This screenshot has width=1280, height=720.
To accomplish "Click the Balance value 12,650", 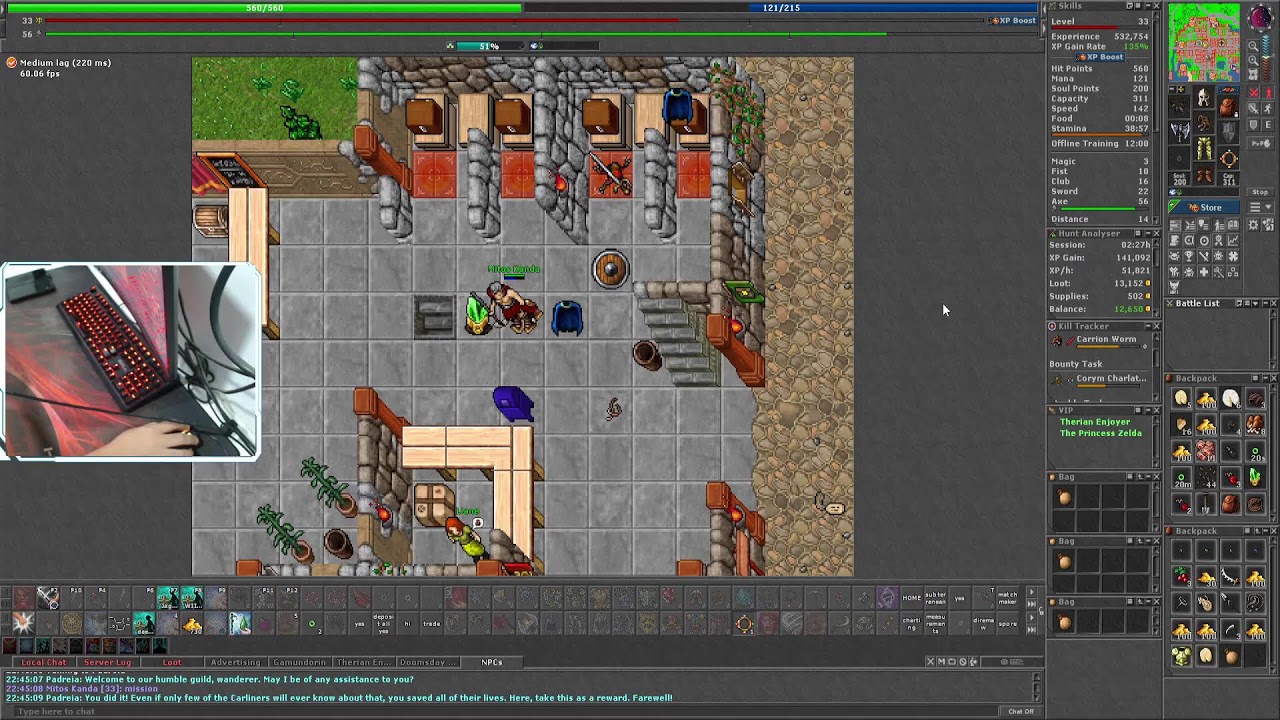I will [1129, 309].
